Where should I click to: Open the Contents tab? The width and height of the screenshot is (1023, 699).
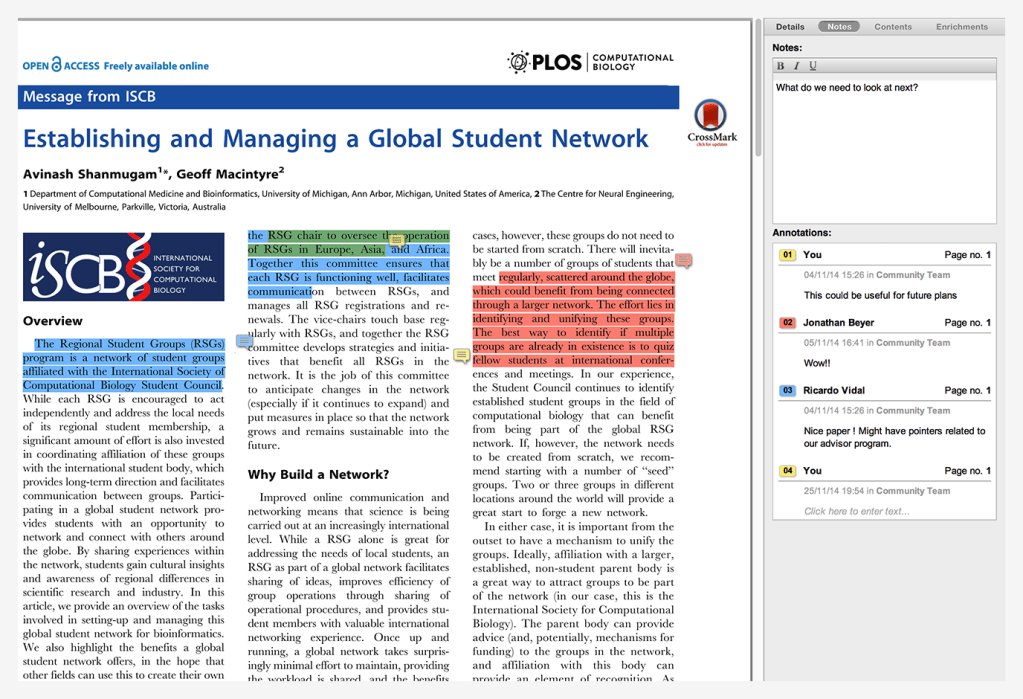pyautogui.click(x=892, y=27)
